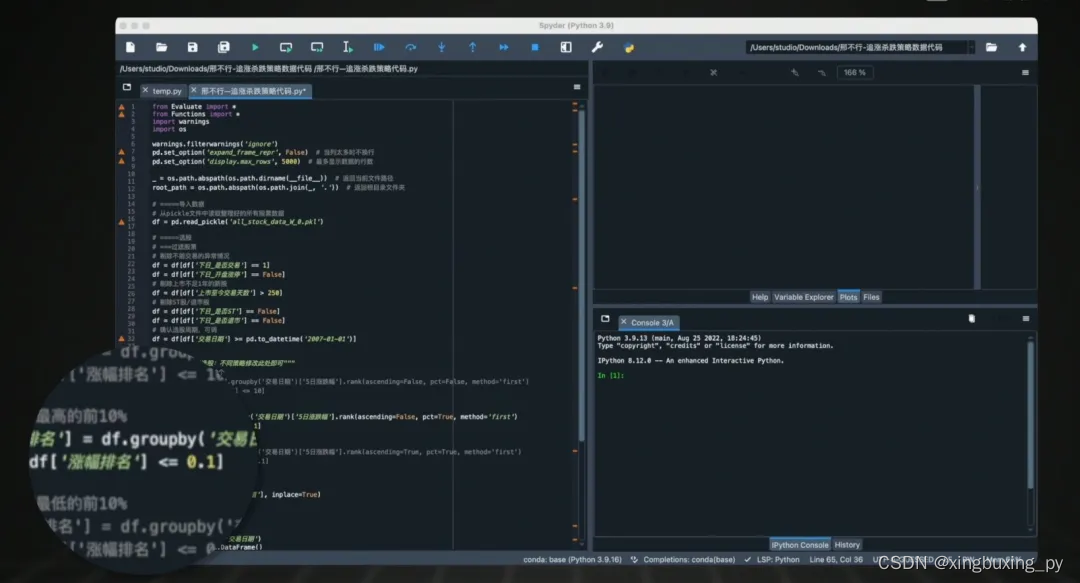Switch to the IPython Console tab
The height and width of the screenshot is (583, 1080).
pyautogui.click(x=800, y=544)
